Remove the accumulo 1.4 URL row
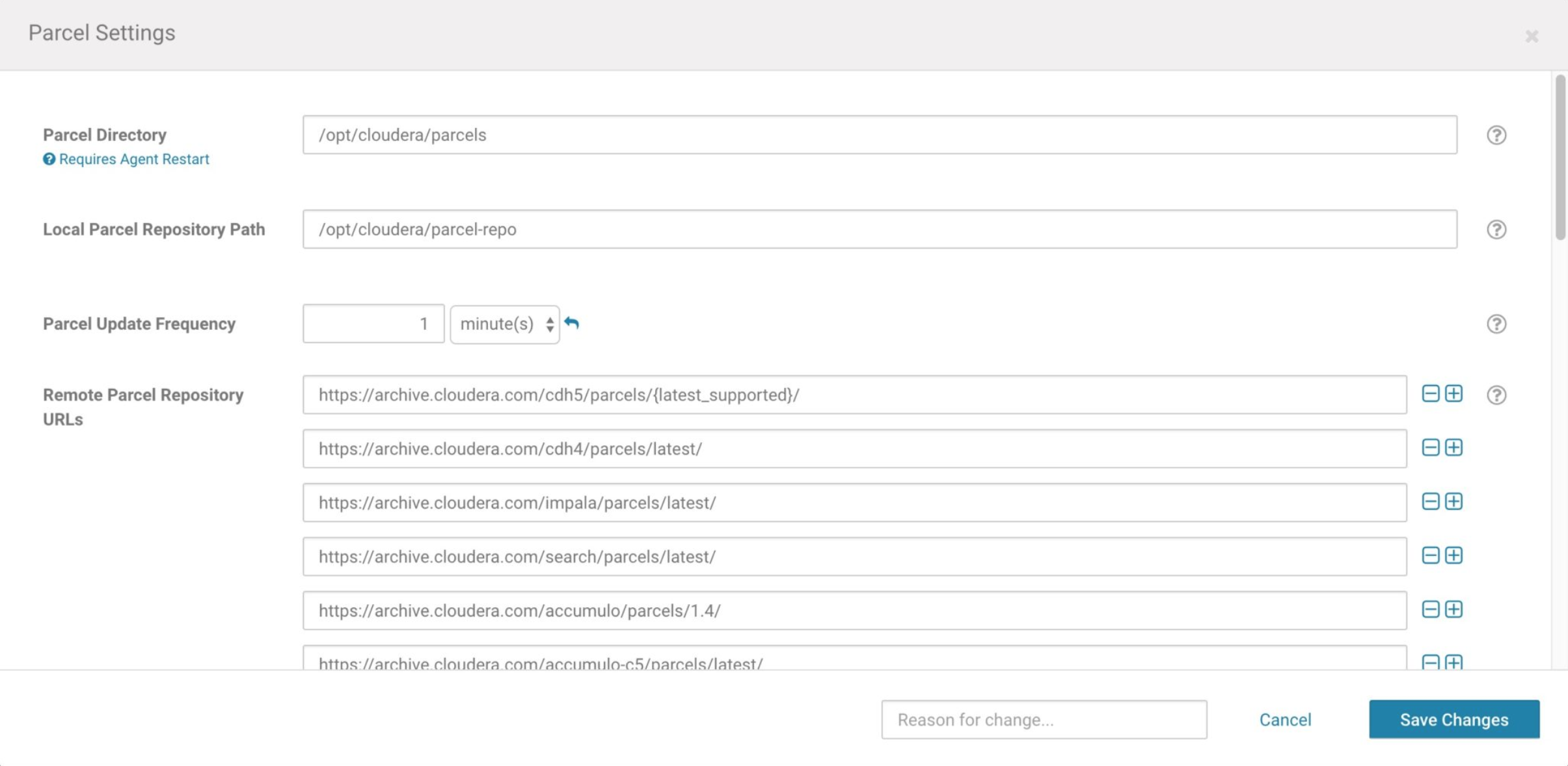The width and height of the screenshot is (1568, 766). (1430, 609)
